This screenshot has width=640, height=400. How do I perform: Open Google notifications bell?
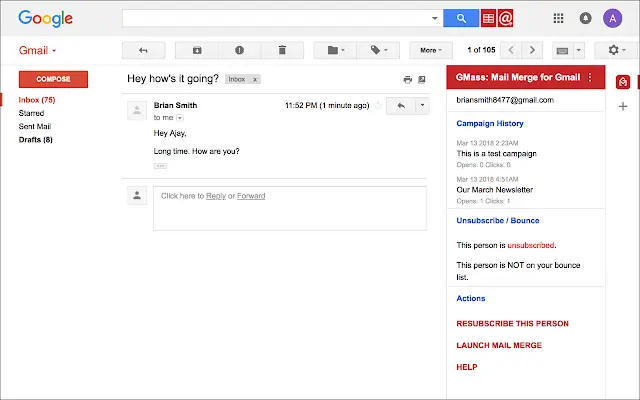point(585,18)
